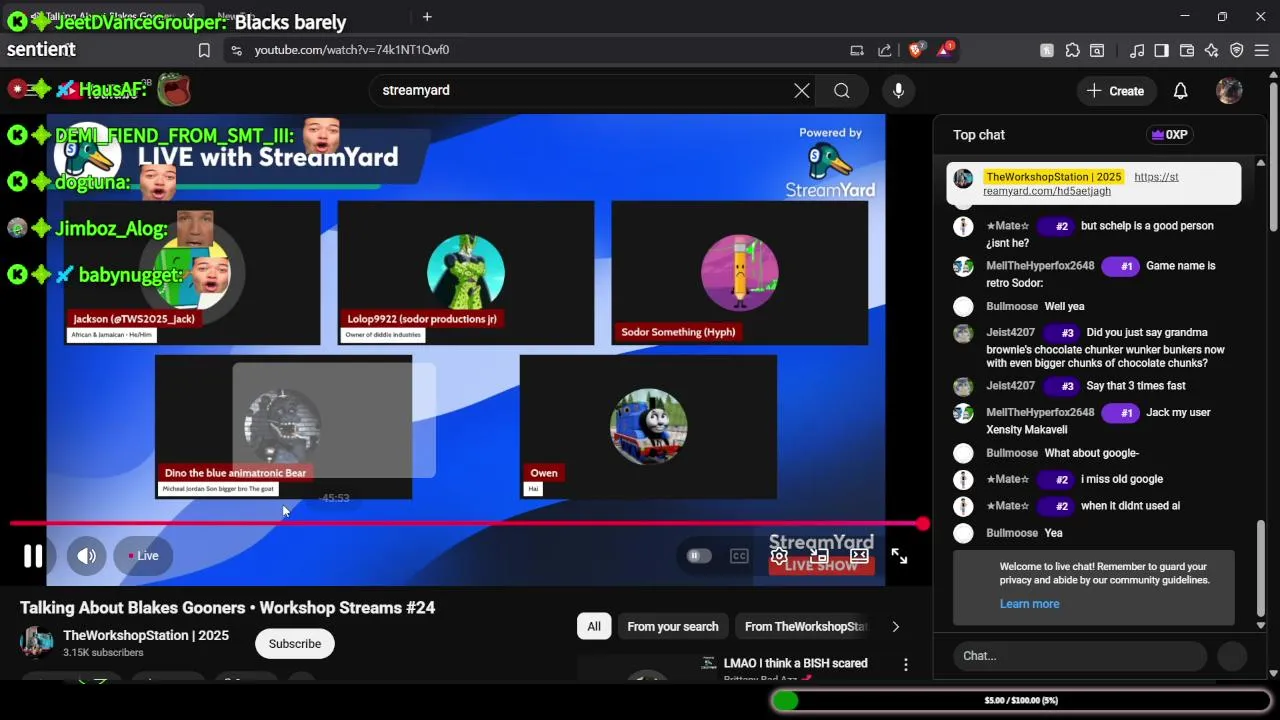The width and height of the screenshot is (1280, 720).
Task: Open the streamyard link in pinned chat
Action: tap(1080, 184)
